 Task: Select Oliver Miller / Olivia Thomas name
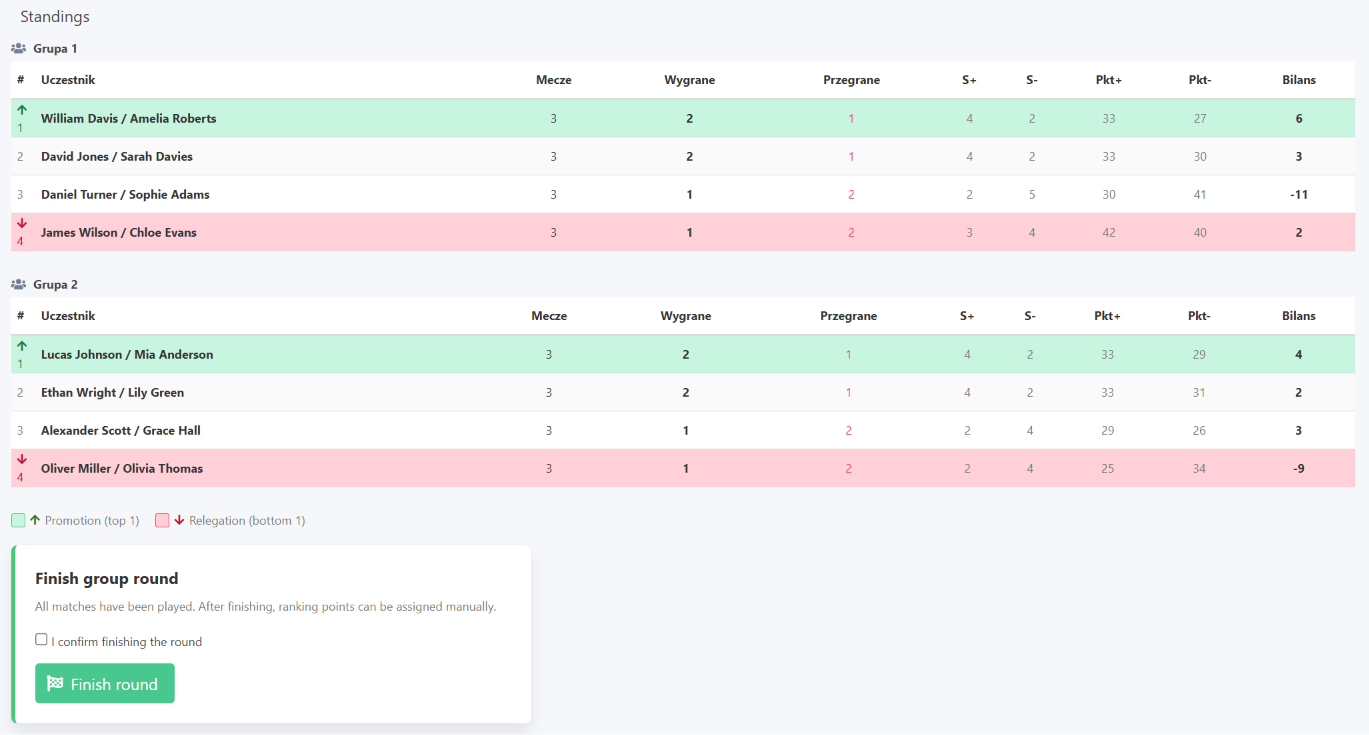pos(122,468)
